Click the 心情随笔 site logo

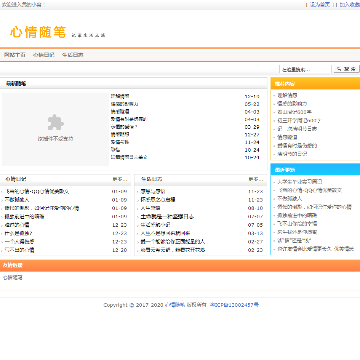coord(38,32)
